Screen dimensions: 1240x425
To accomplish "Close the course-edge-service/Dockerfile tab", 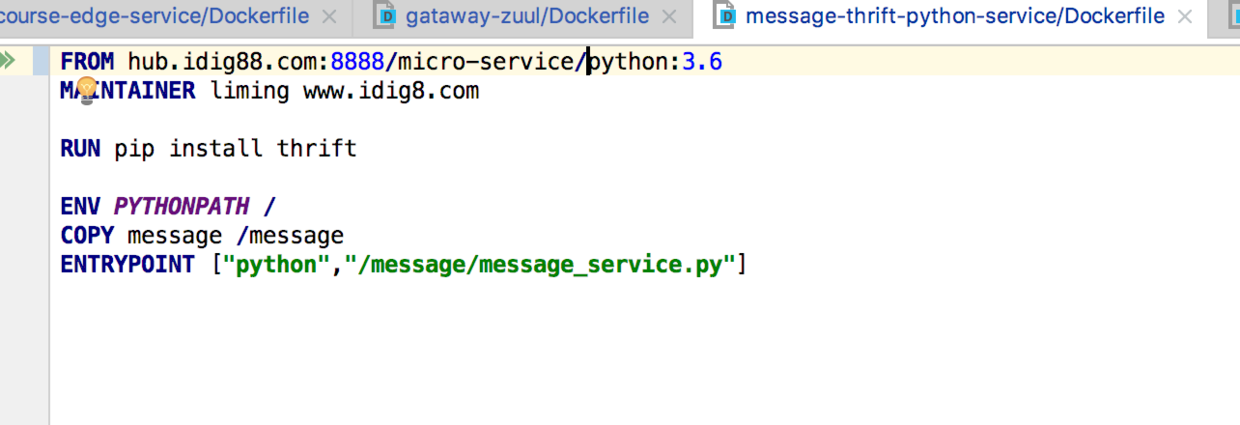I will [x=330, y=17].
